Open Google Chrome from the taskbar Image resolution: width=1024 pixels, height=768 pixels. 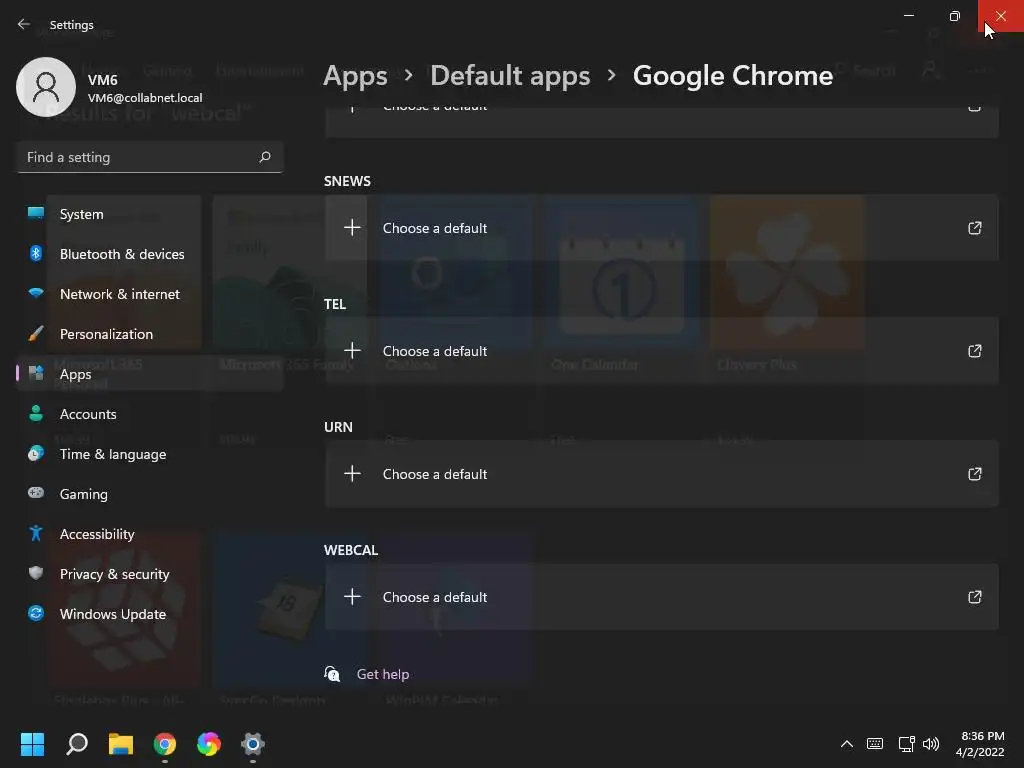(x=165, y=744)
